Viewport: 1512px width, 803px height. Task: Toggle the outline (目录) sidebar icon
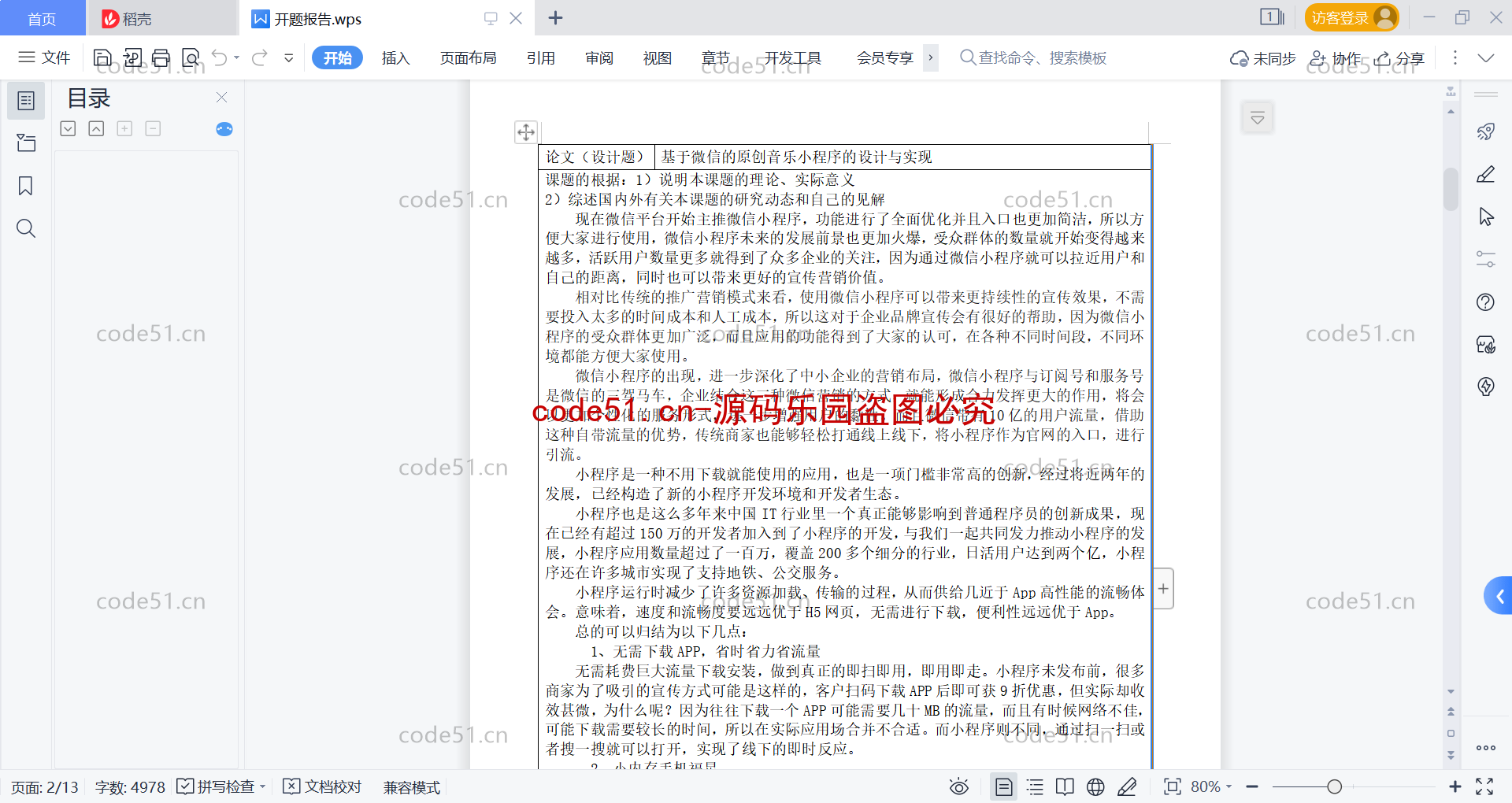pos(26,101)
